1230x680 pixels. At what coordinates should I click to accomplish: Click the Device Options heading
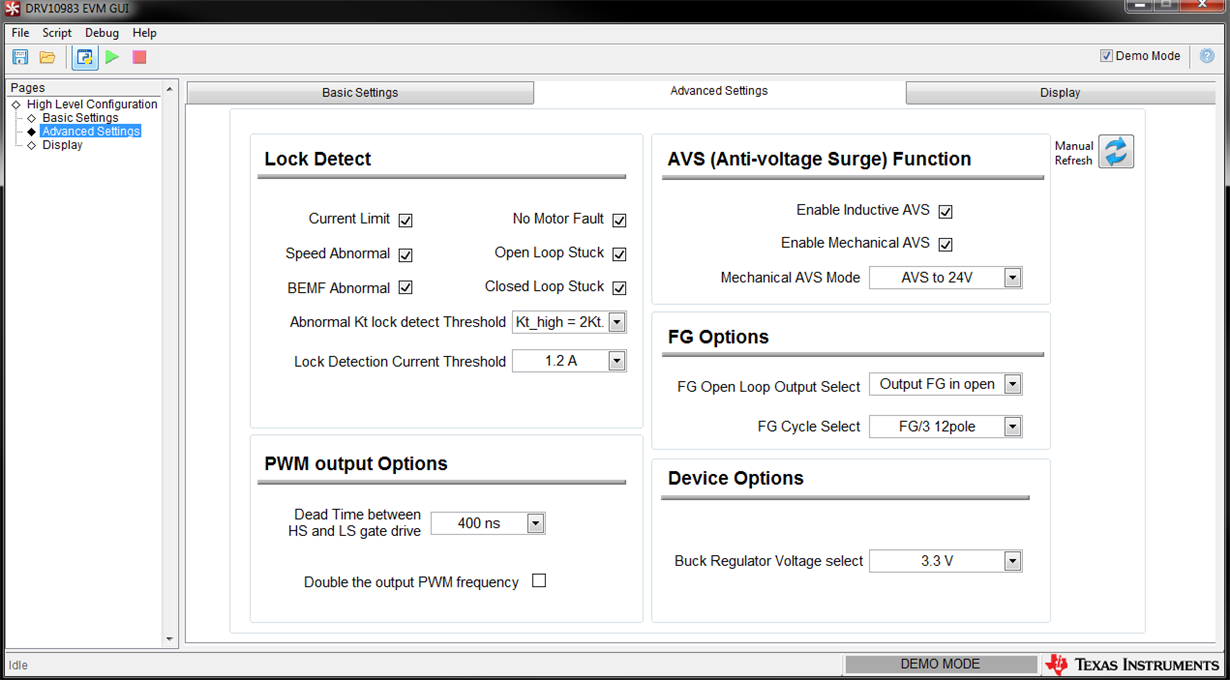[736, 478]
